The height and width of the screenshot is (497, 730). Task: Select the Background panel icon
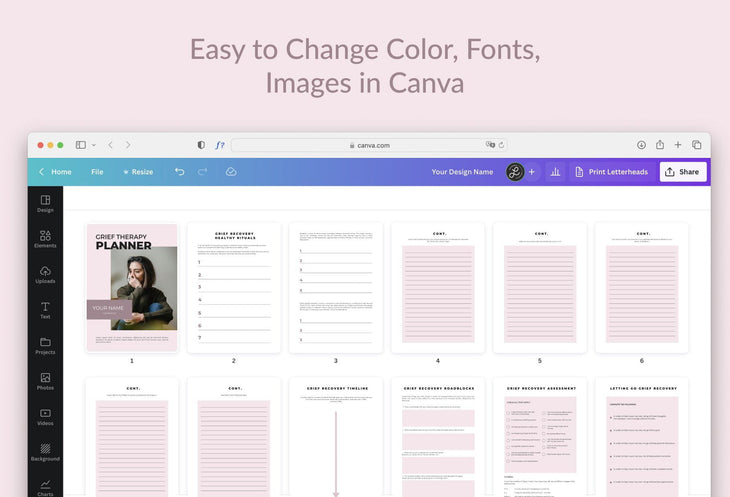pyautogui.click(x=45, y=453)
